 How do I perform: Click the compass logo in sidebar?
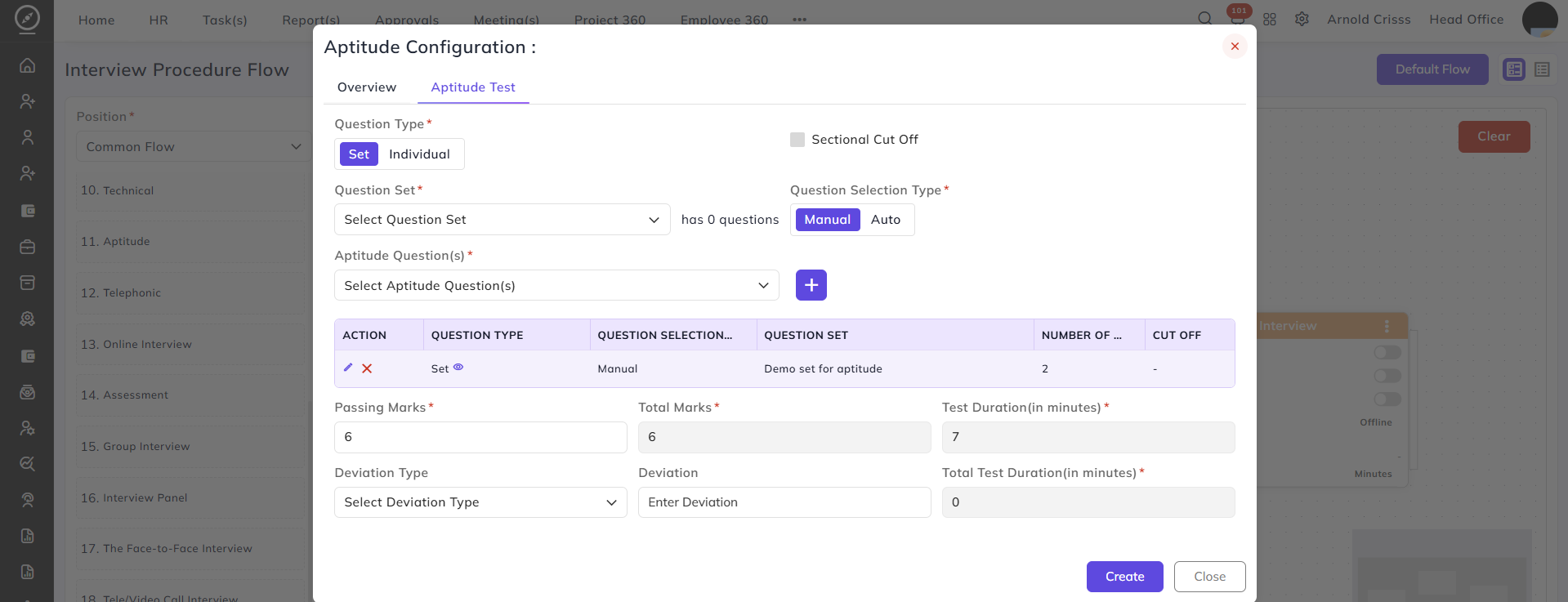pos(27,18)
